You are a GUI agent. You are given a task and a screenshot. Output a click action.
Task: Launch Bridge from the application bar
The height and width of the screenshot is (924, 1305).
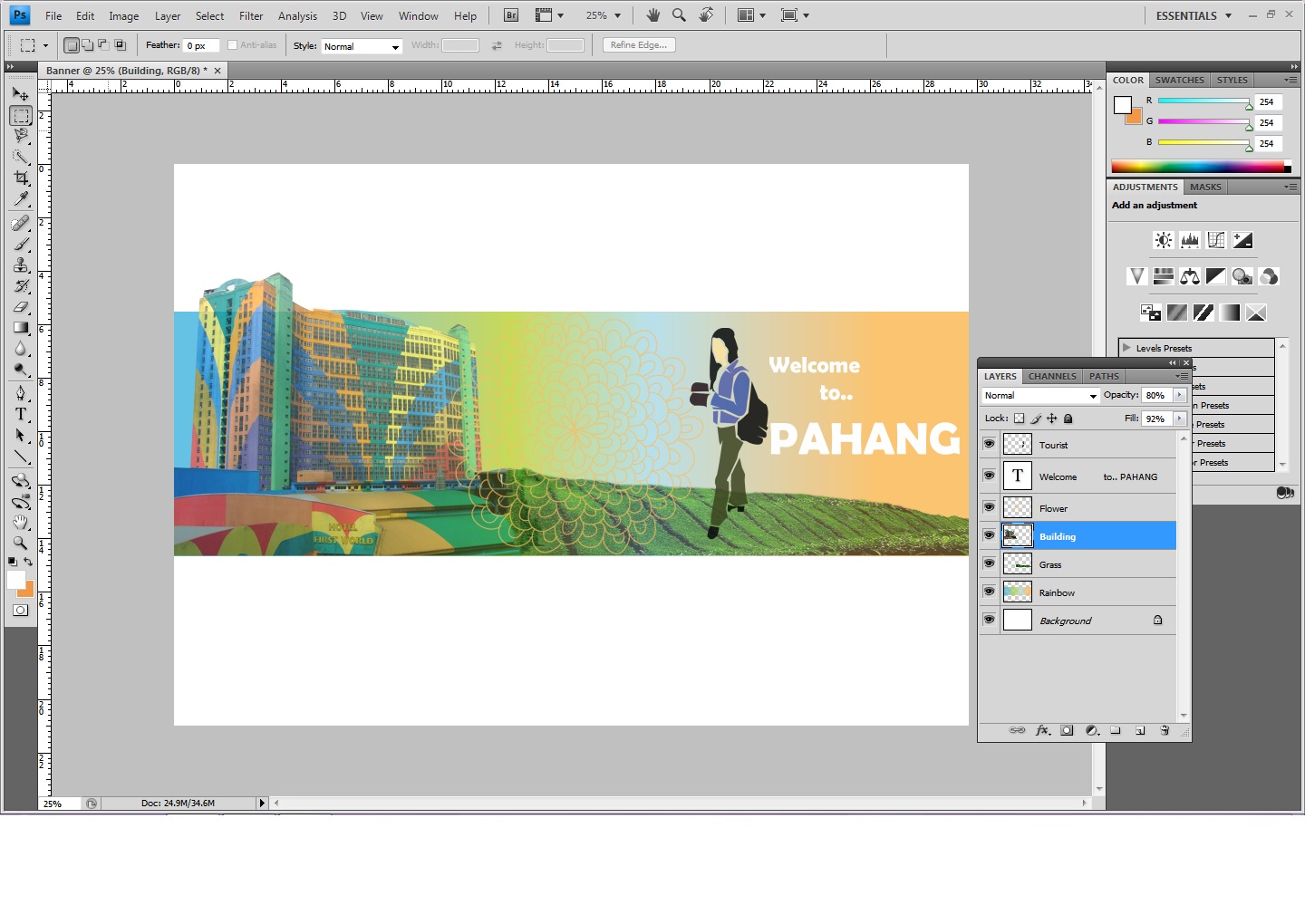[x=511, y=15]
